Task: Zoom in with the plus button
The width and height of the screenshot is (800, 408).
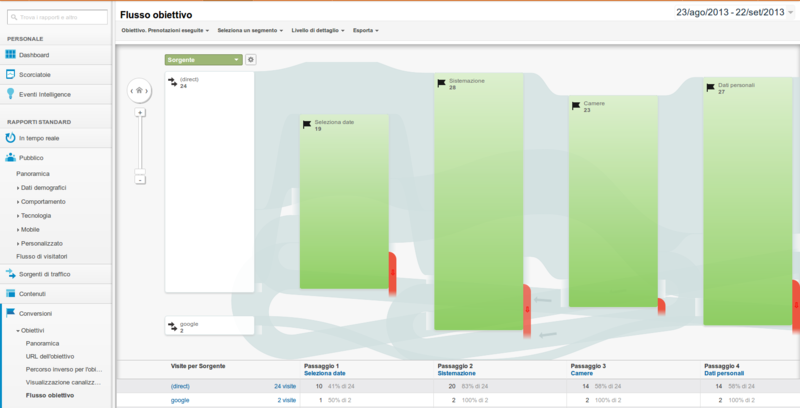Action: tap(140, 113)
